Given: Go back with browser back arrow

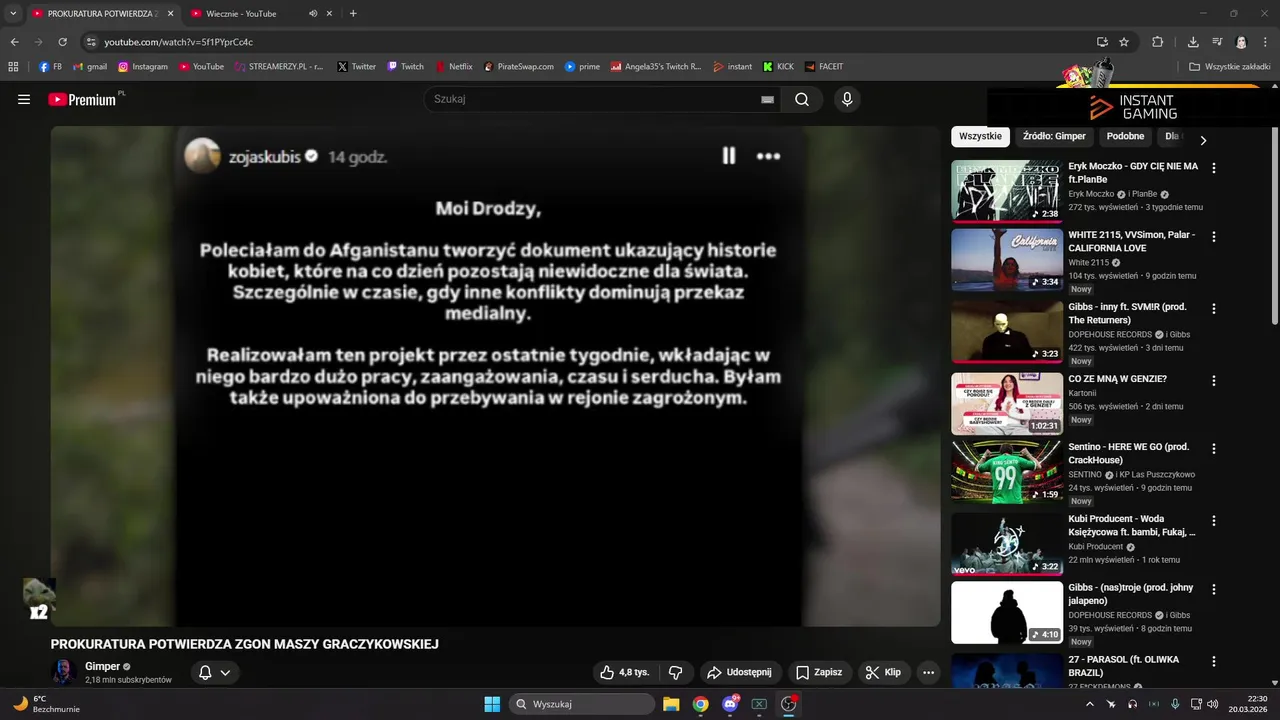Looking at the screenshot, I should click(x=14, y=42).
